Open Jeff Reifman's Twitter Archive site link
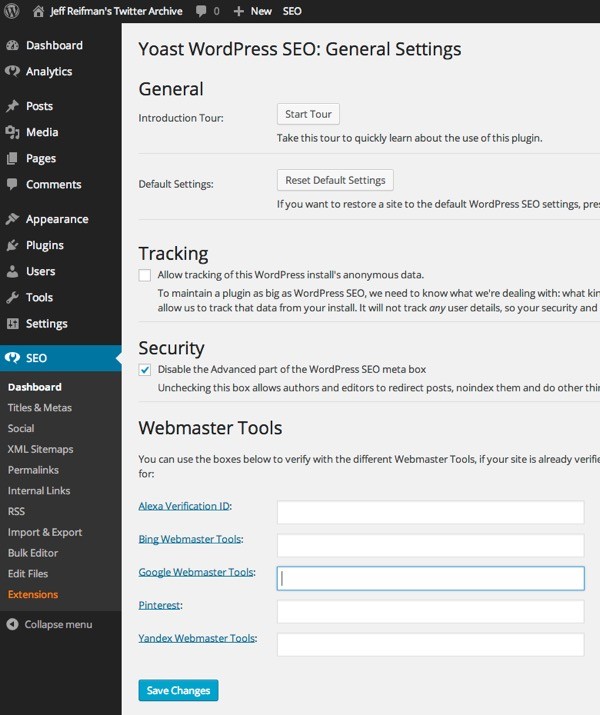The image size is (600, 715). 116,11
